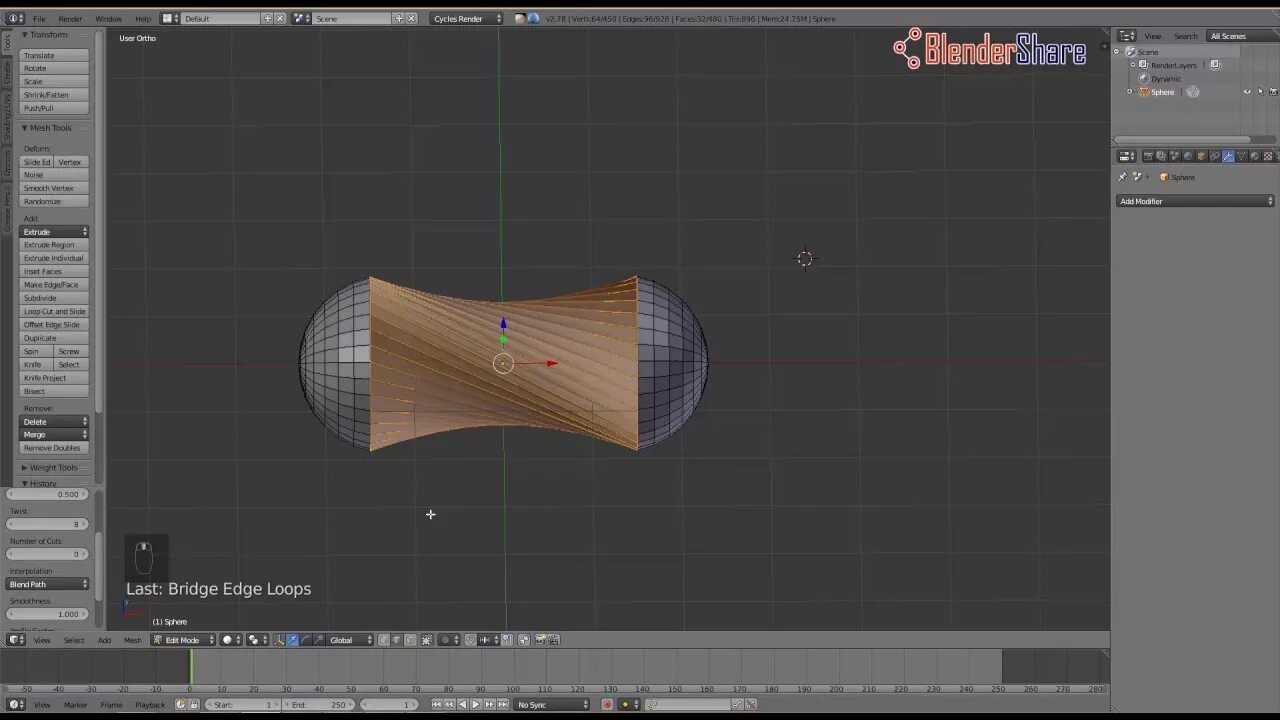Viewport: 1280px width, 720px height.
Task: Click the timeline auto keyframe record icon
Action: click(607, 704)
